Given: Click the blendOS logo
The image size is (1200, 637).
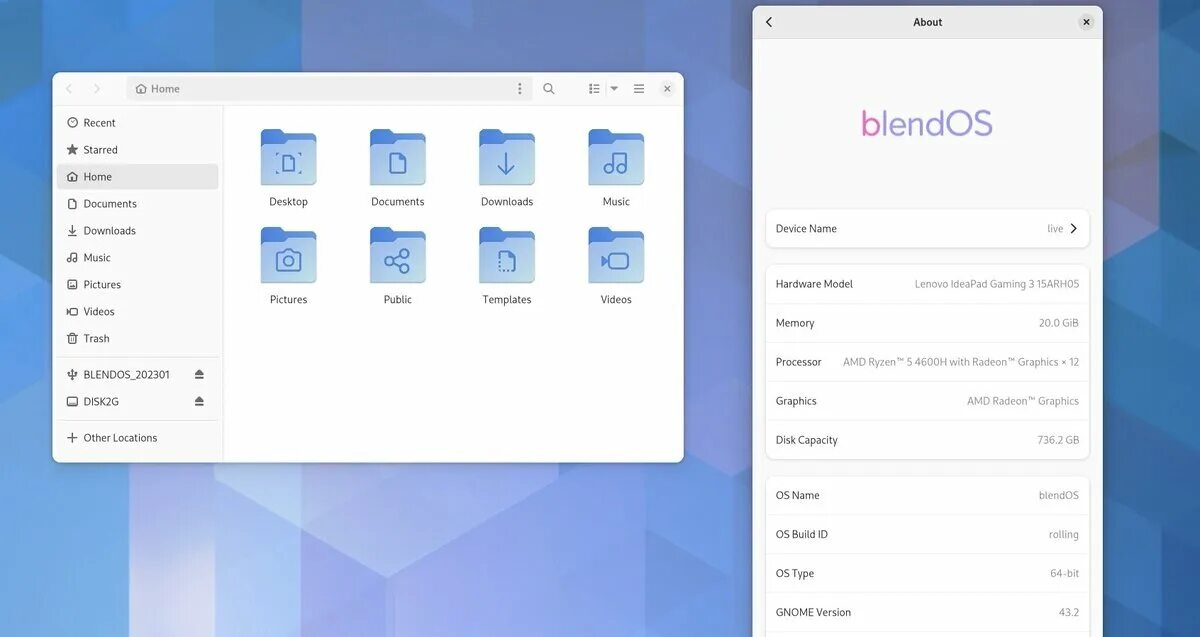Looking at the screenshot, I should pyautogui.click(x=927, y=123).
